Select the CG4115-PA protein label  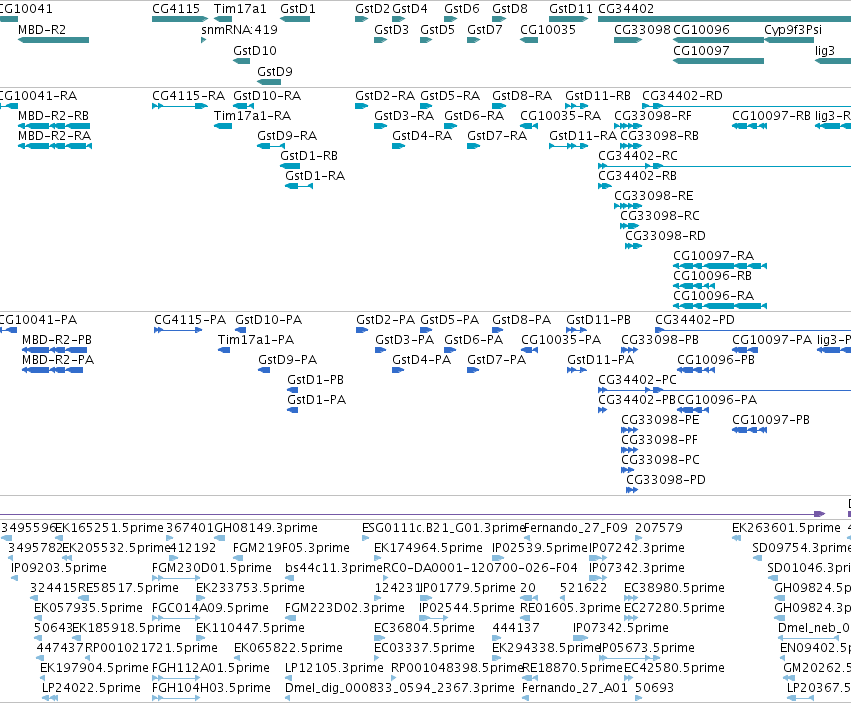click(x=190, y=320)
